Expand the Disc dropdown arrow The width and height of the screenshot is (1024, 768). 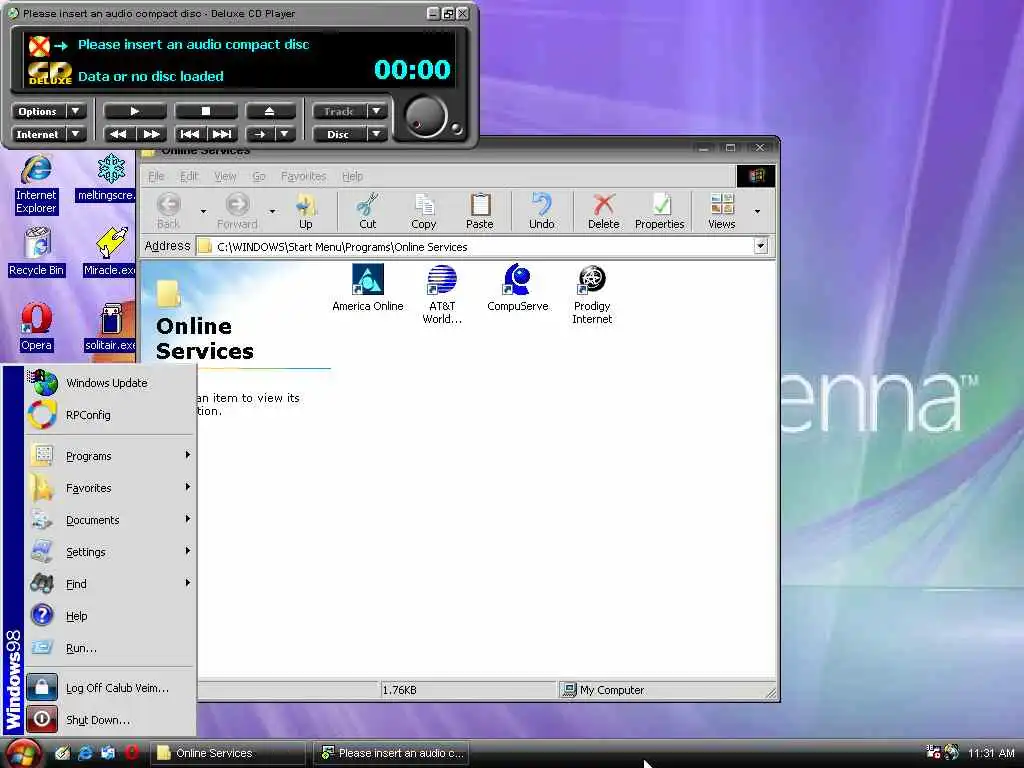[x=376, y=134]
